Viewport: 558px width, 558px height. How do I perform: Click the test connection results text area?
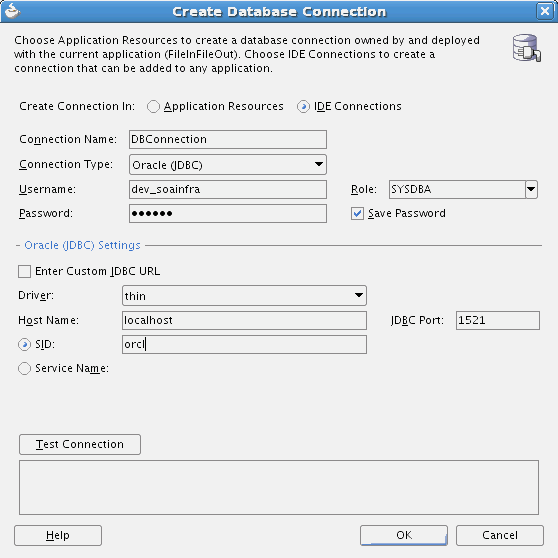[279, 488]
